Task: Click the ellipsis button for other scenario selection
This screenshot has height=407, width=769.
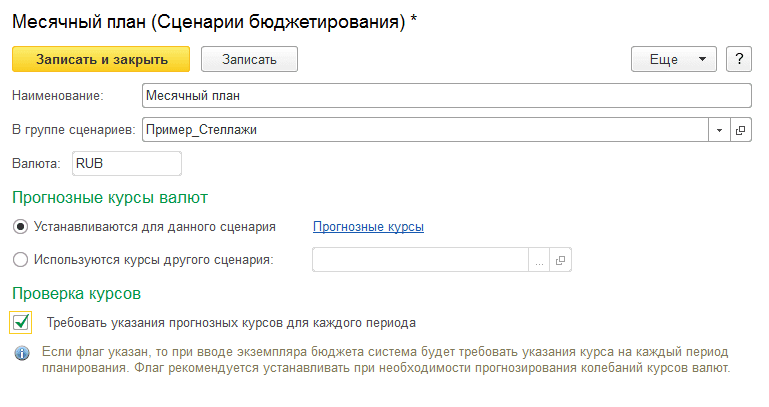Action: (539, 260)
